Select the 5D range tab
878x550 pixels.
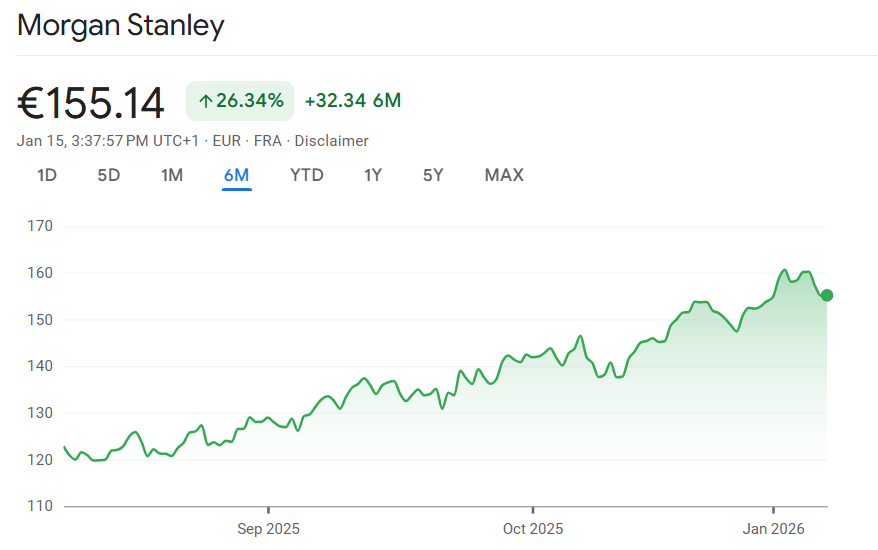[109, 175]
